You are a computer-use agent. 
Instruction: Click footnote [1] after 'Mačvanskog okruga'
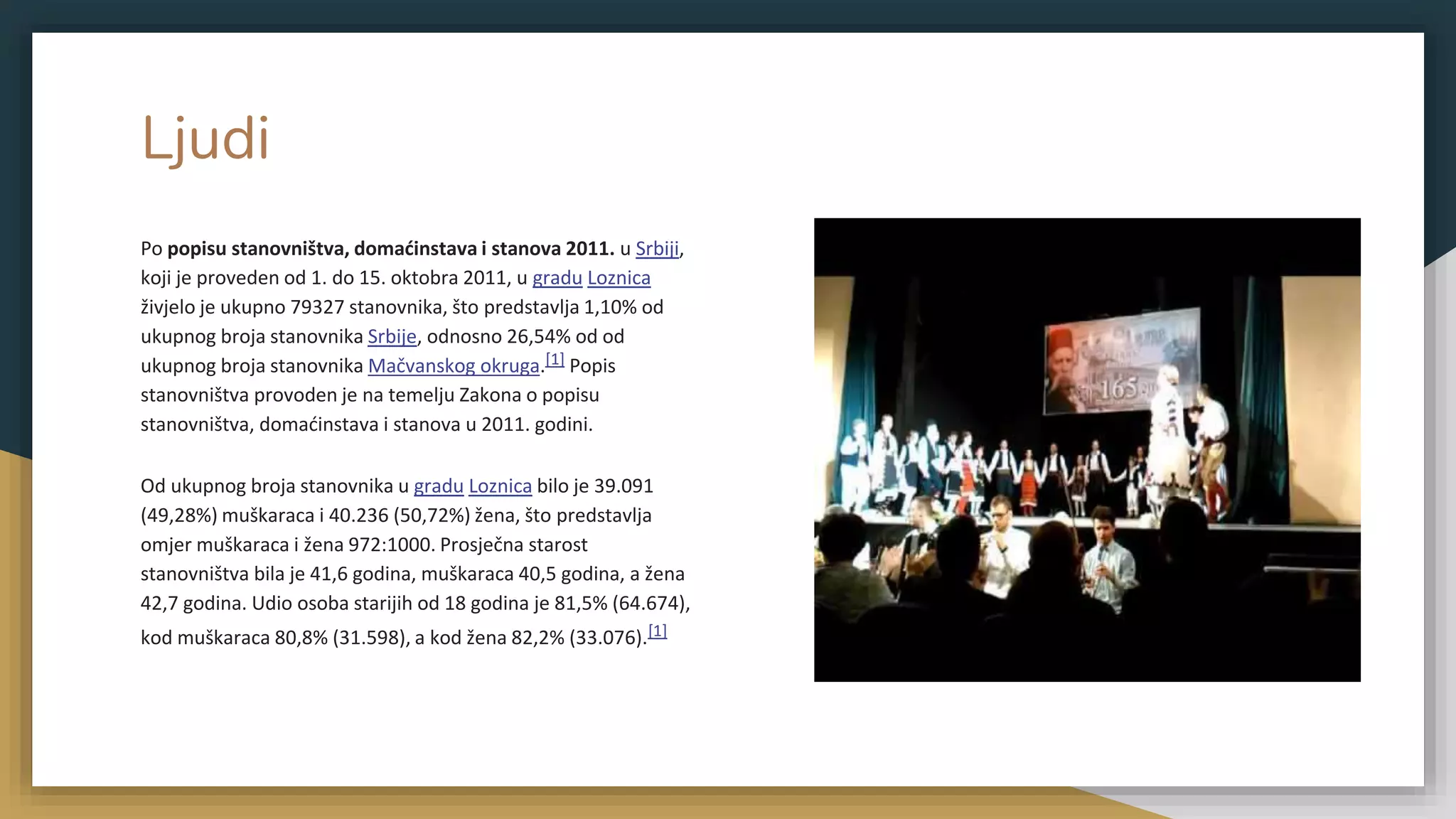555,360
